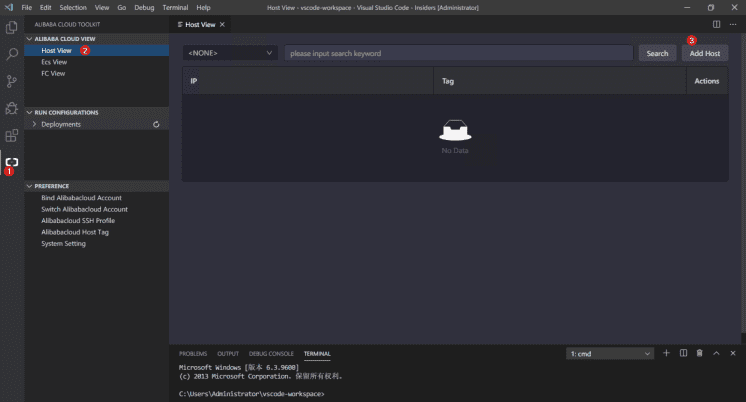Open the Edit menu
Viewport: 746px width, 402px height.
46,8
